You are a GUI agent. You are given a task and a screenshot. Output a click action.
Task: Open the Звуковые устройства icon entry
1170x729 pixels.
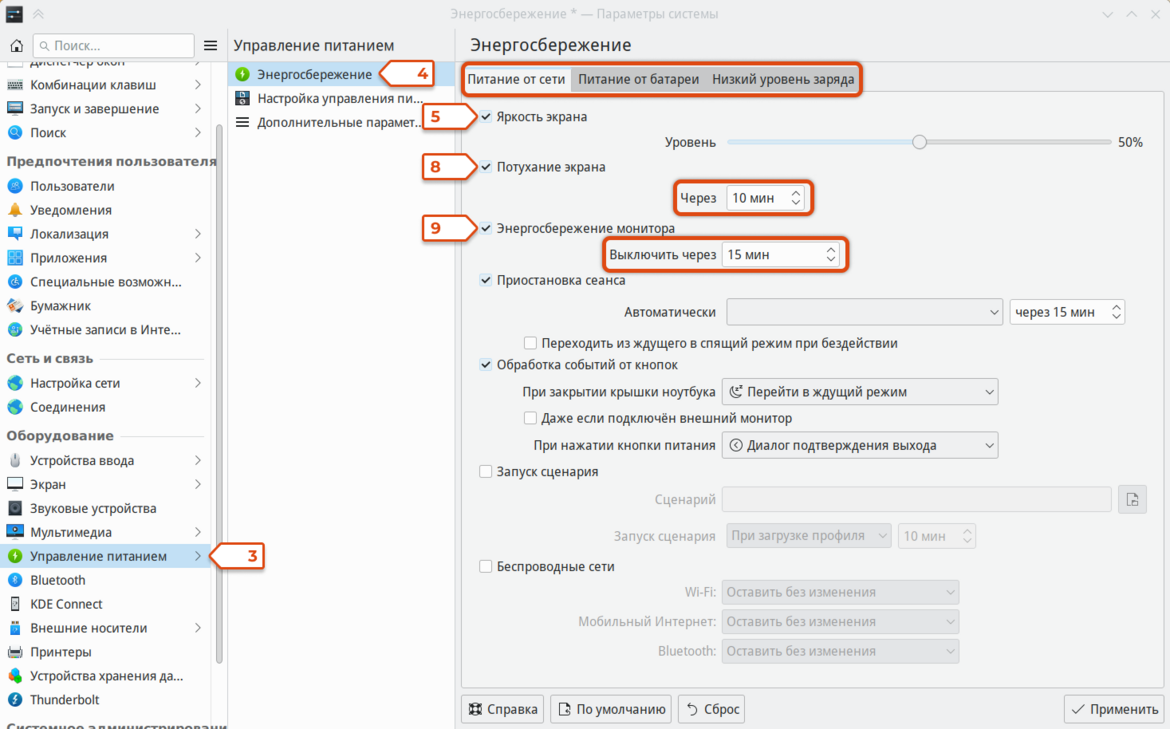pyautogui.click(x=15, y=508)
